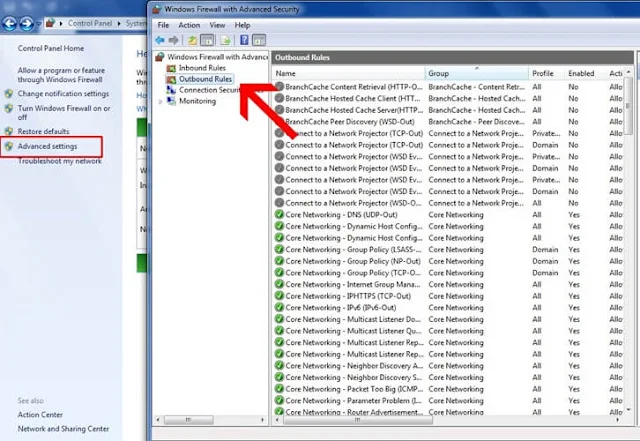Sort list by Name column header
640x441 pixels.
(349, 74)
